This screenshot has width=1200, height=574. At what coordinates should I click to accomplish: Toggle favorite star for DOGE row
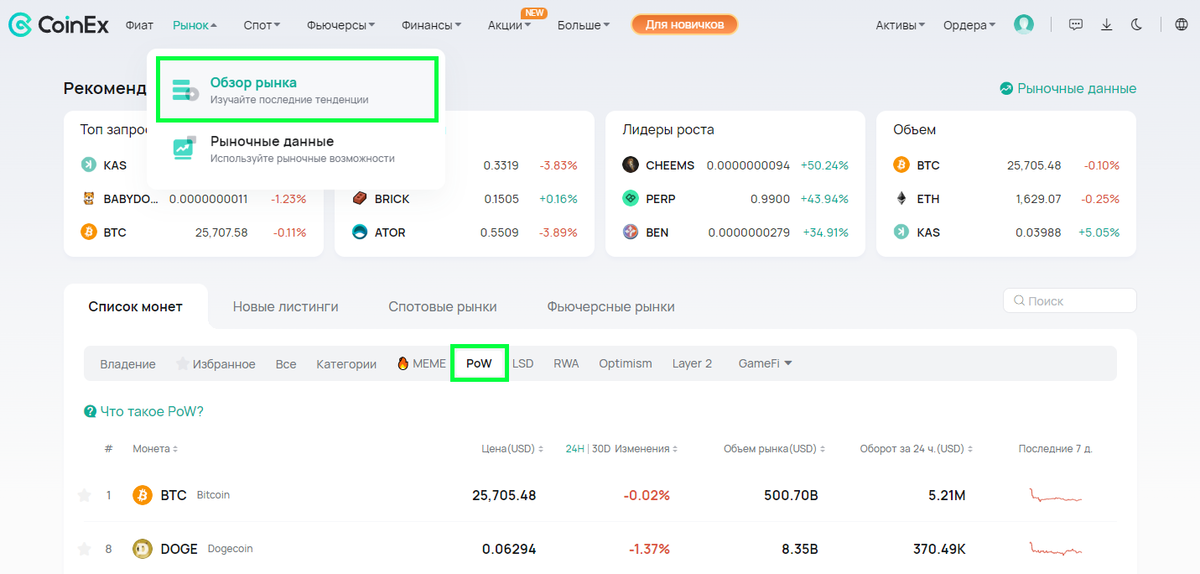[84, 549]
